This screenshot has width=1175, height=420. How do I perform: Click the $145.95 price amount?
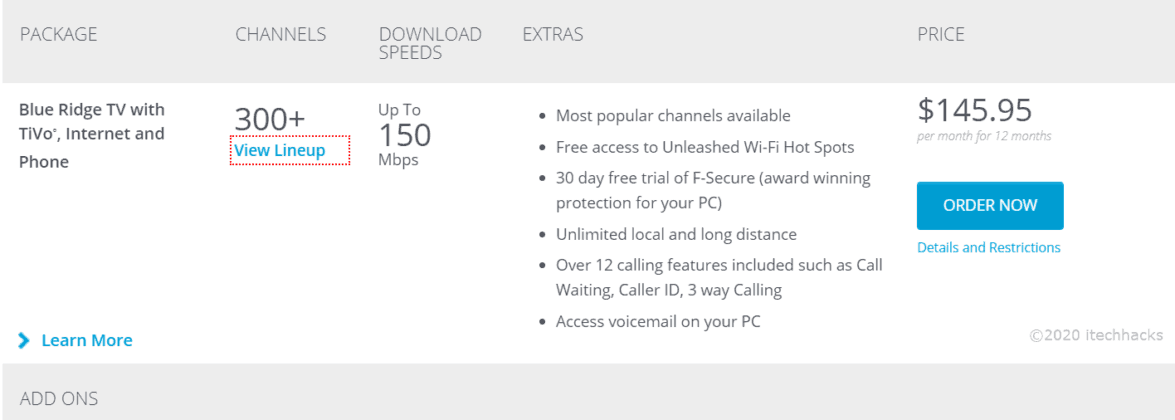(974, 110)
